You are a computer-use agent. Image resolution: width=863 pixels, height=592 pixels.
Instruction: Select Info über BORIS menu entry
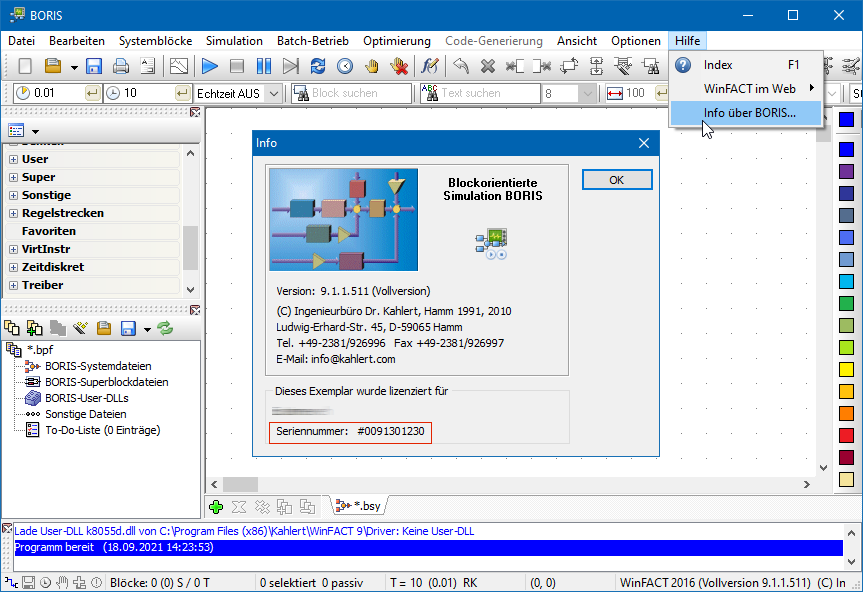[x=745, y=113]
